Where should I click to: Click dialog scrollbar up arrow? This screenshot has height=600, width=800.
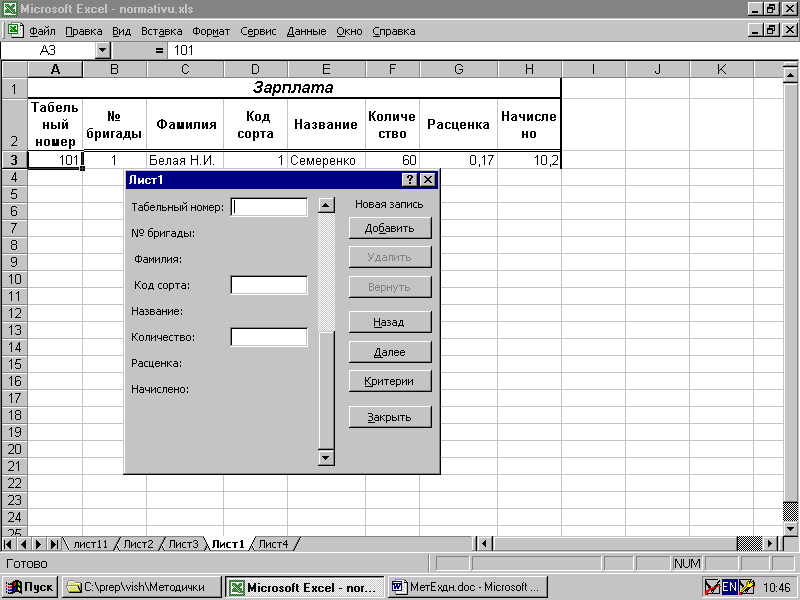tap(326, 205)
